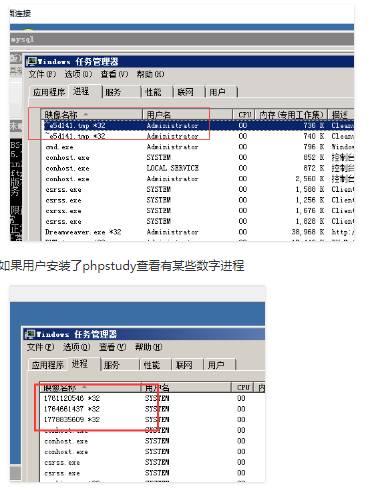The width and height of the screenshot is (378, 491).
Task: Sort by 内存(专用工作集) column header
Action: 292,115
